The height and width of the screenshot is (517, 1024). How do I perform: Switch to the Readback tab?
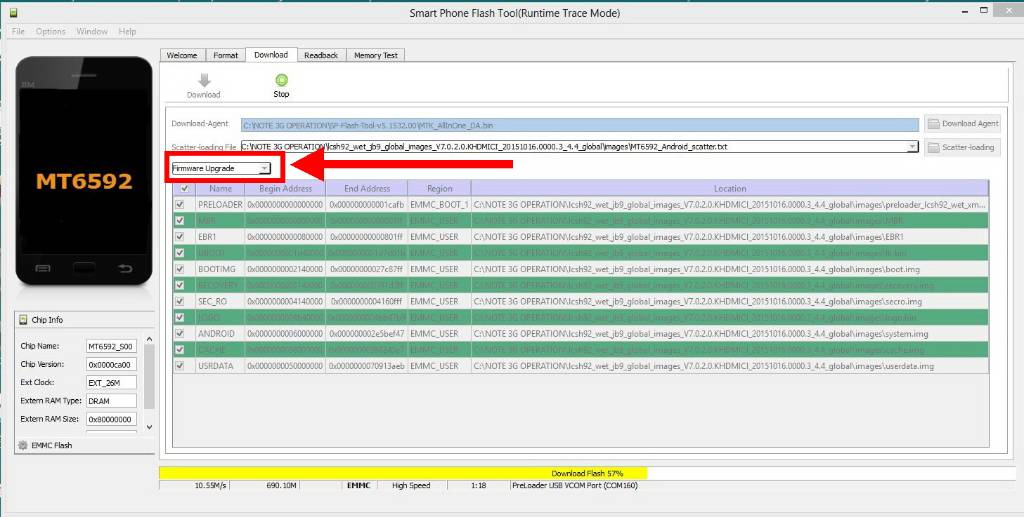point(321,55)
